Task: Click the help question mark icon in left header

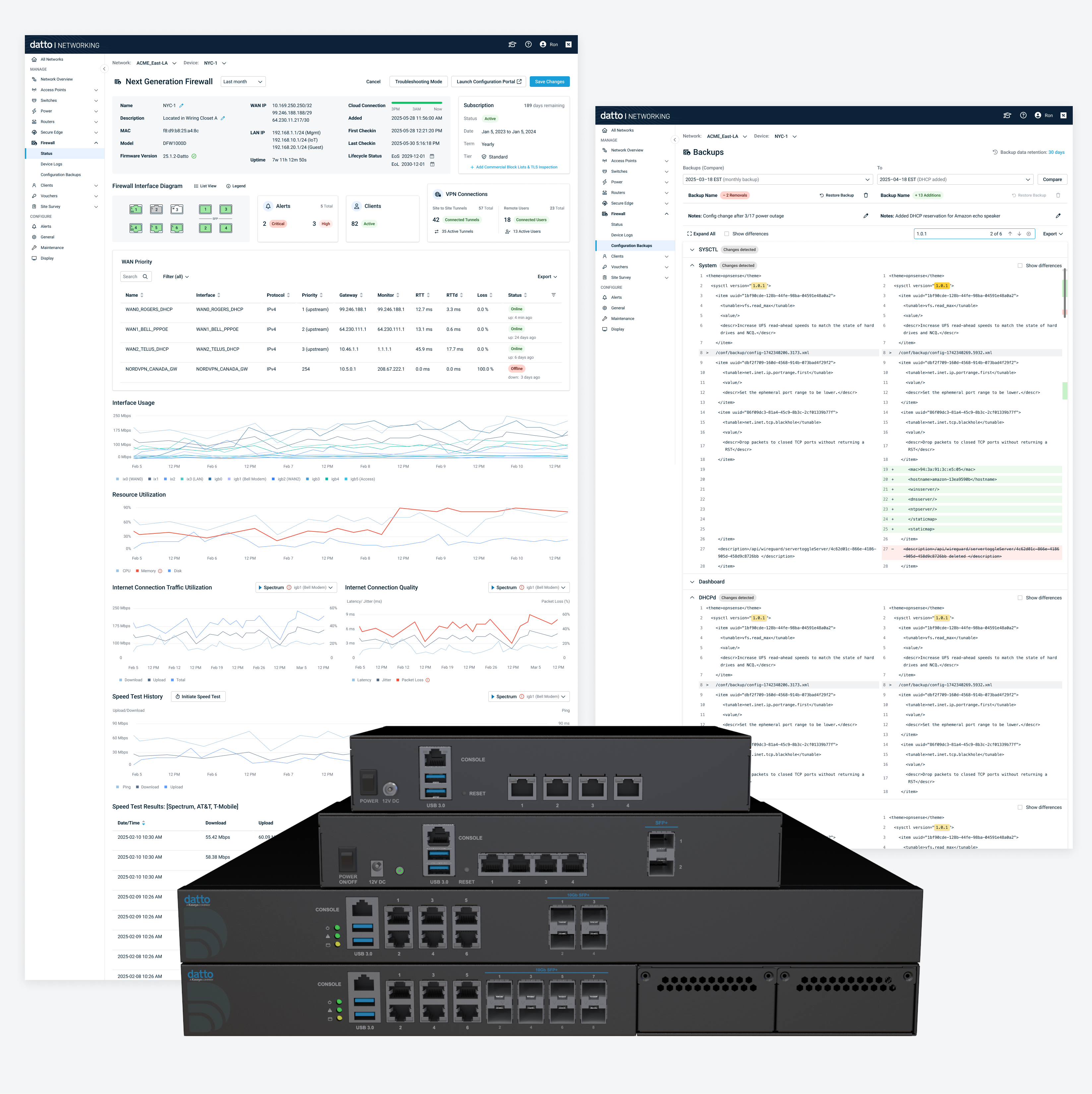Action: 528,44
